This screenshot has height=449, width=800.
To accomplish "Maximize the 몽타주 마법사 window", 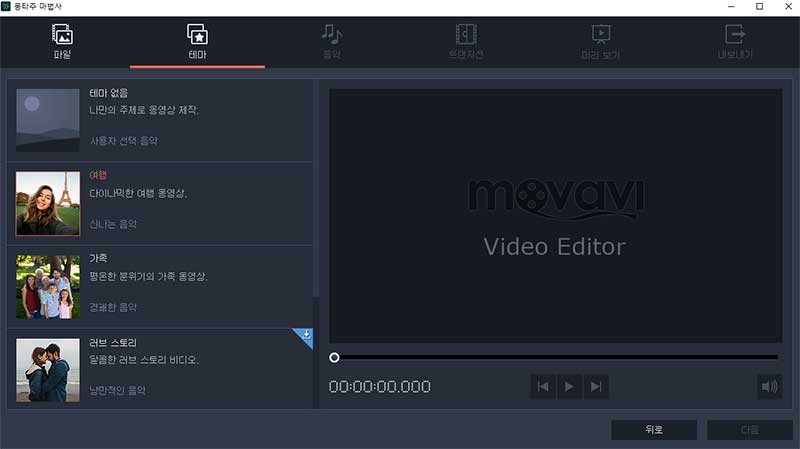I will click(x=760, y=7).
